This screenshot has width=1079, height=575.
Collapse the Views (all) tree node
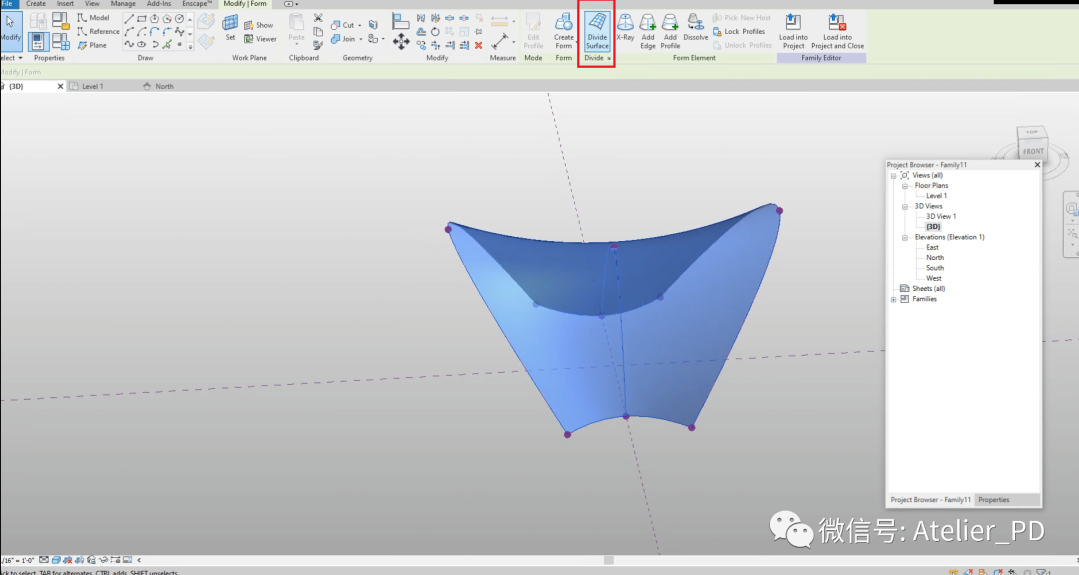click(893, 176)
